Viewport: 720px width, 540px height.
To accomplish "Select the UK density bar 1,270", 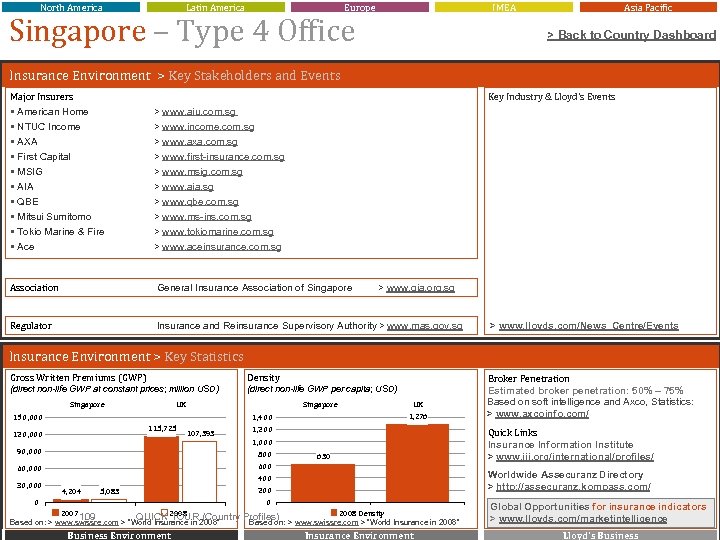I will [x=417, y=463].
